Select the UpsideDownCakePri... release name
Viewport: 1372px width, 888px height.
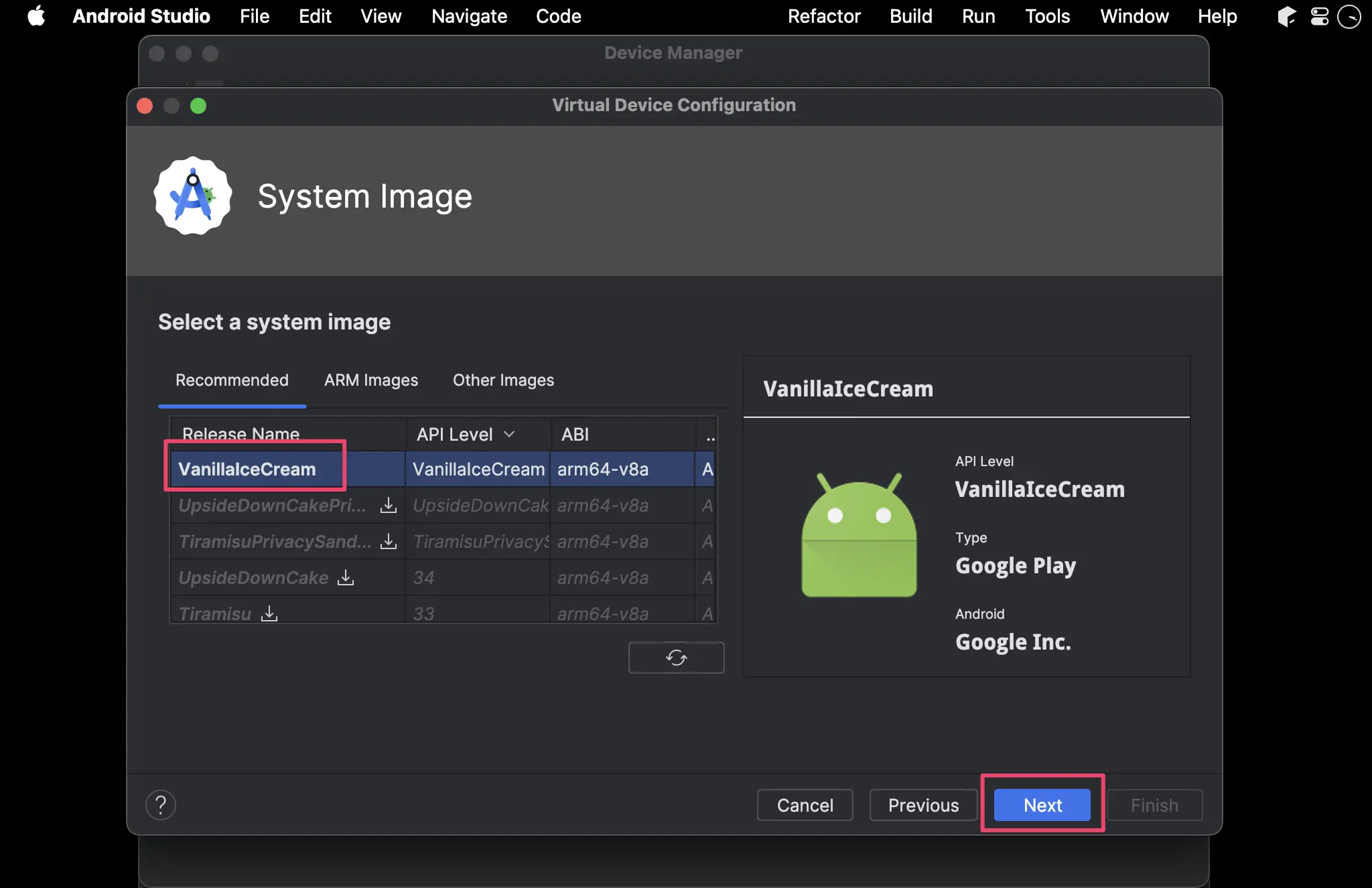272,505
